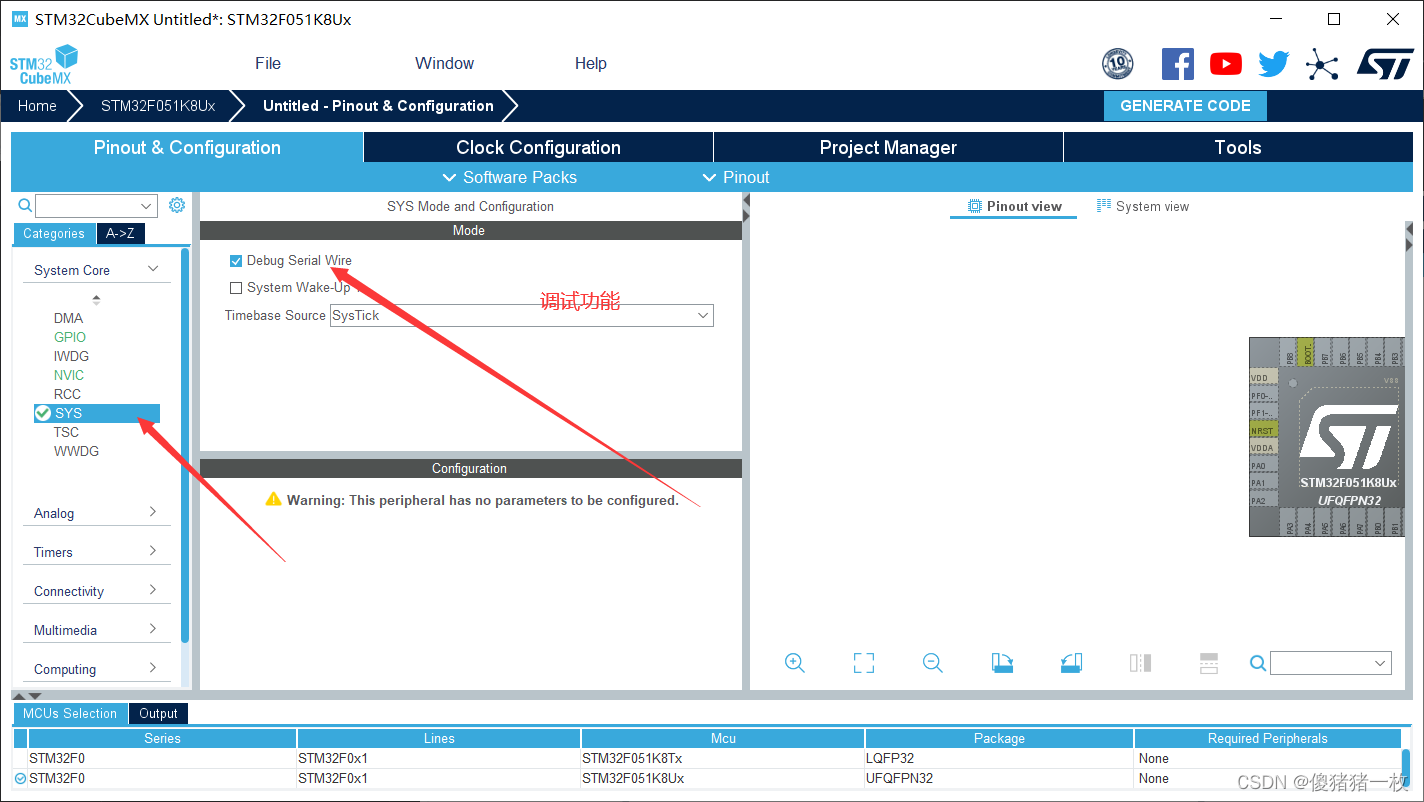1424x802 pixels.
Task: Fit the chip to the window
Action: 864,663
